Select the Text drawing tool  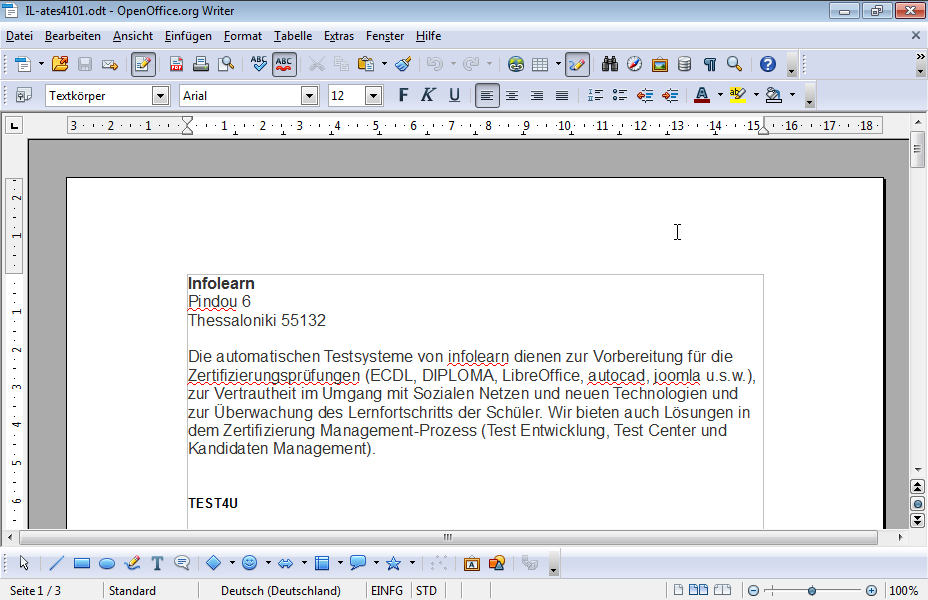pyautogui.click(x=157, y=563)
